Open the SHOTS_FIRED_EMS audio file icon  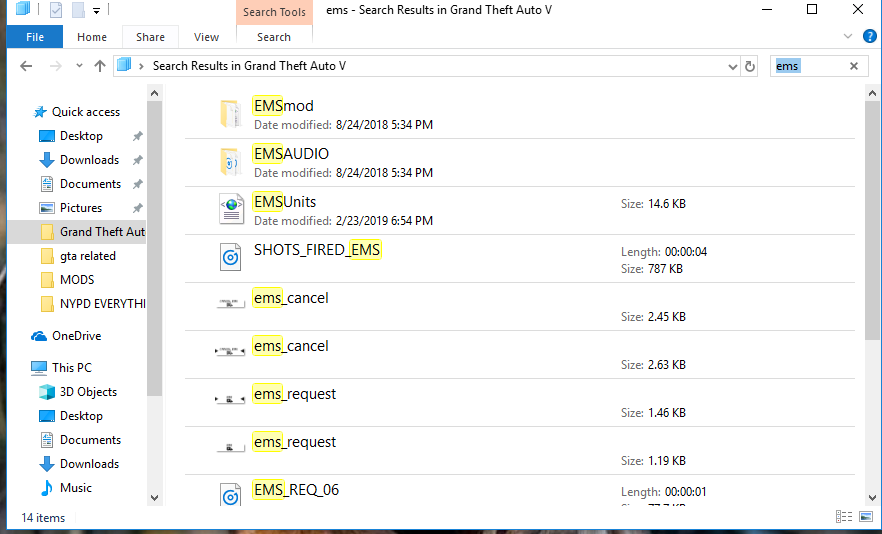(231, 258)
